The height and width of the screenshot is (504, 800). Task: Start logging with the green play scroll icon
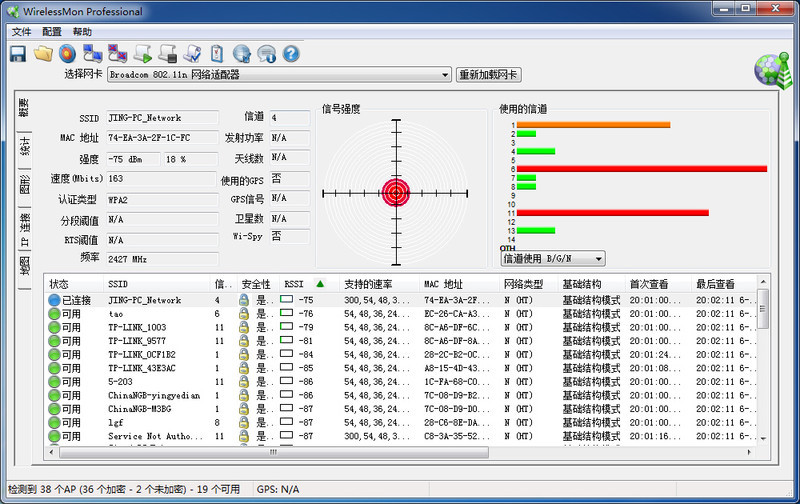click(142, 54)
